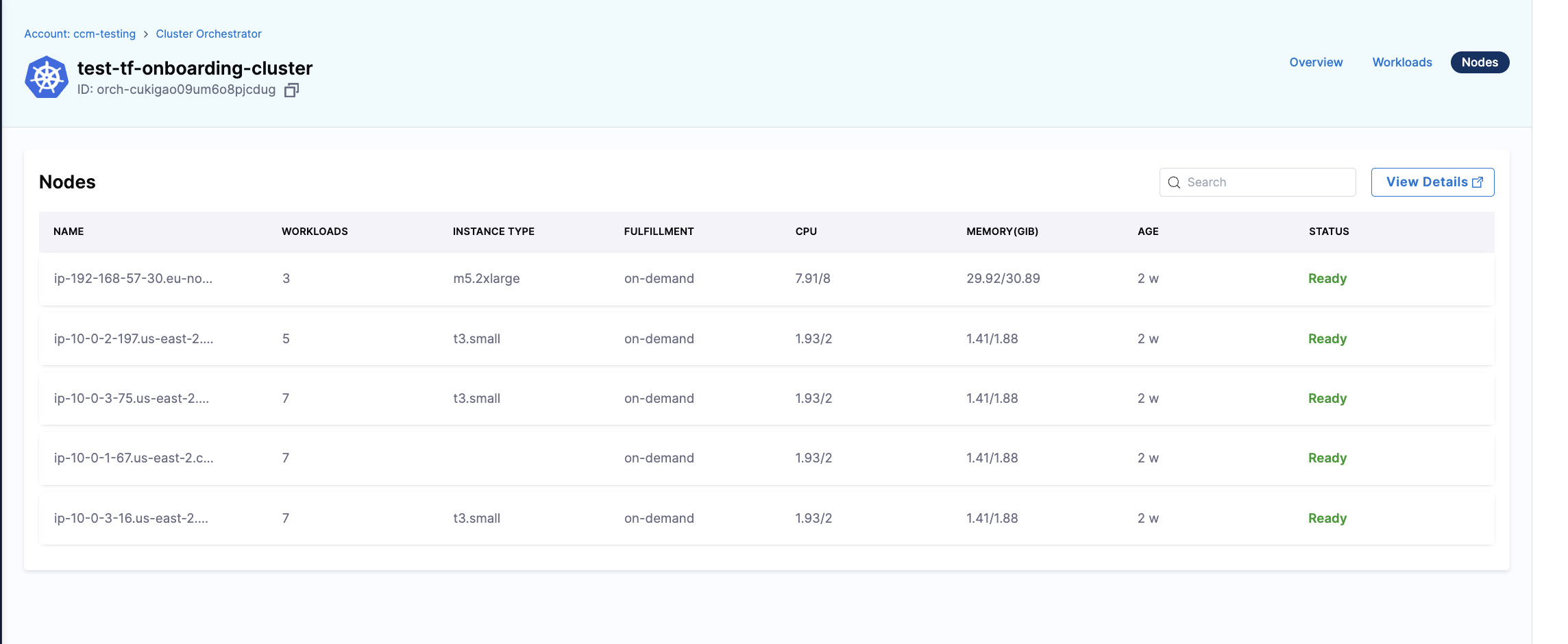Select node ip-10-0-2-197.us-east-2 row
The width and height of the screenshot is (1568, 644).
(x=134, y=339)
